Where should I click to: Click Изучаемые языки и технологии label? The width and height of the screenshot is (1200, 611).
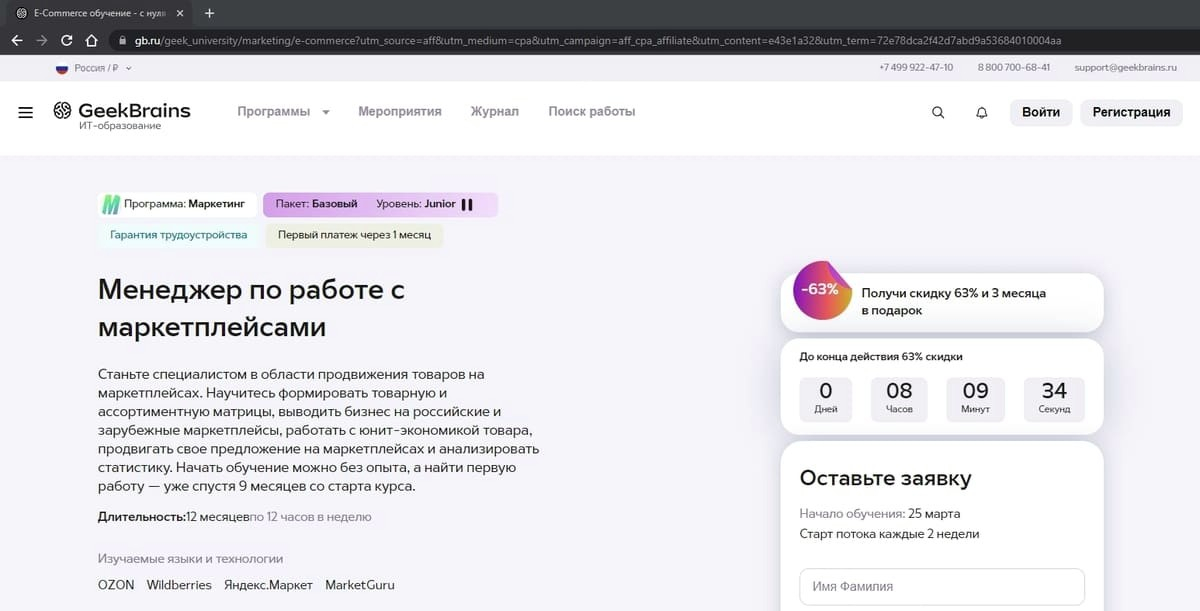click(x=190, y=559)
